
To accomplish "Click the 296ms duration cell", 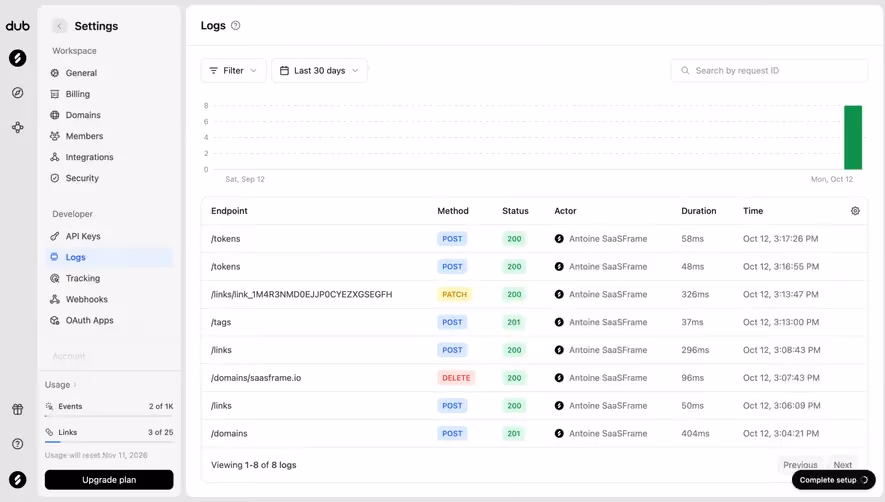I will [695, 350].
